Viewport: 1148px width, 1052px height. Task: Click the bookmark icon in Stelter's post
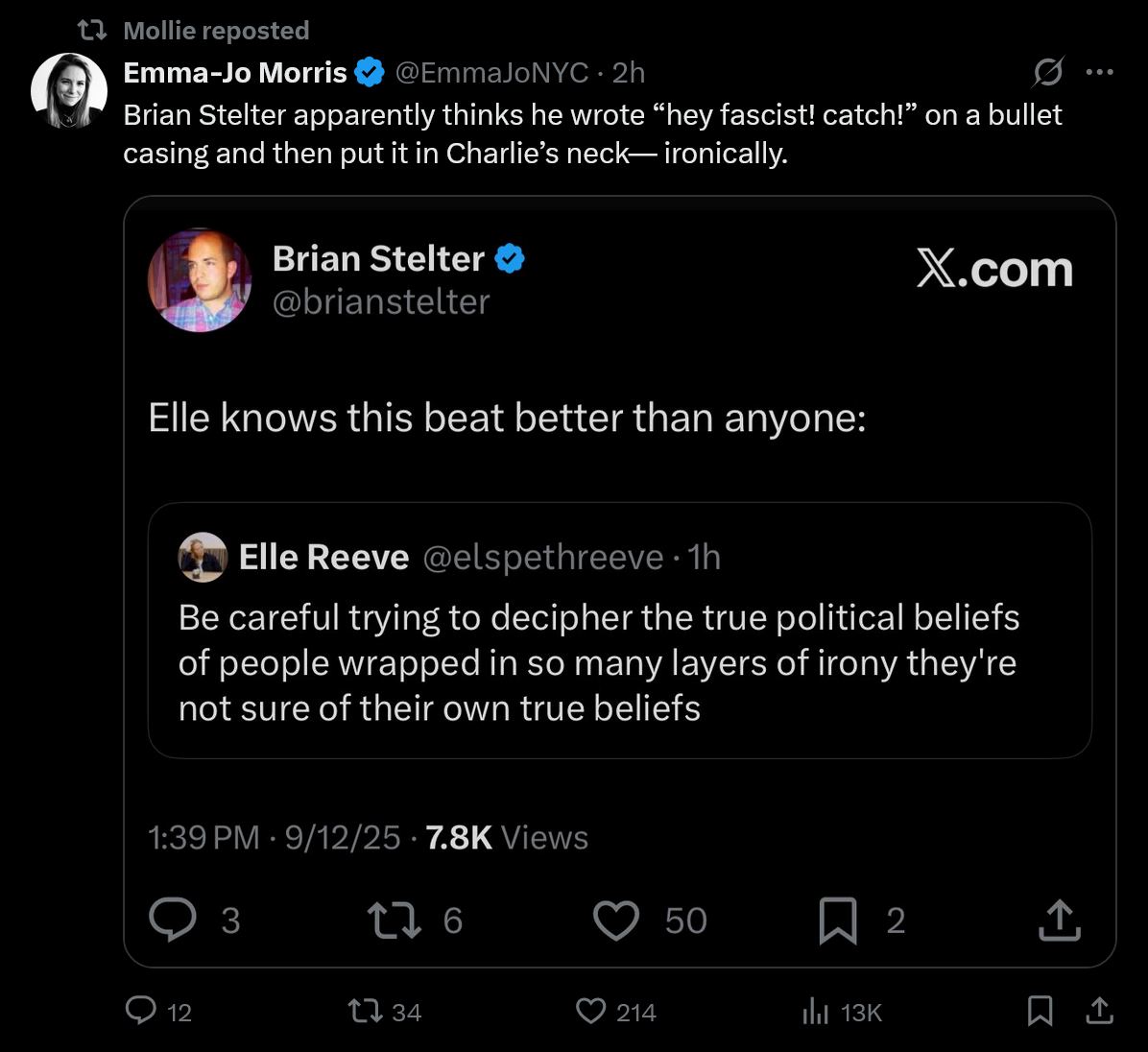838,920
